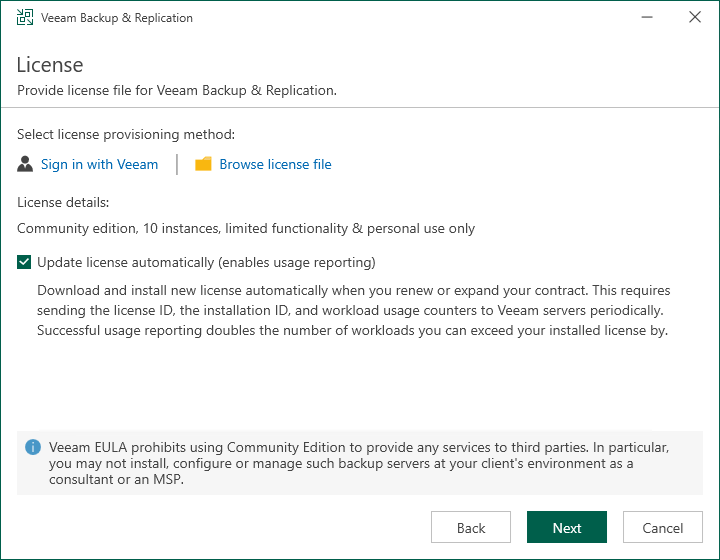Click the Veeam EULA prohibits notice text
This screenshot has height=560, width=720.
tap(359, 463)
